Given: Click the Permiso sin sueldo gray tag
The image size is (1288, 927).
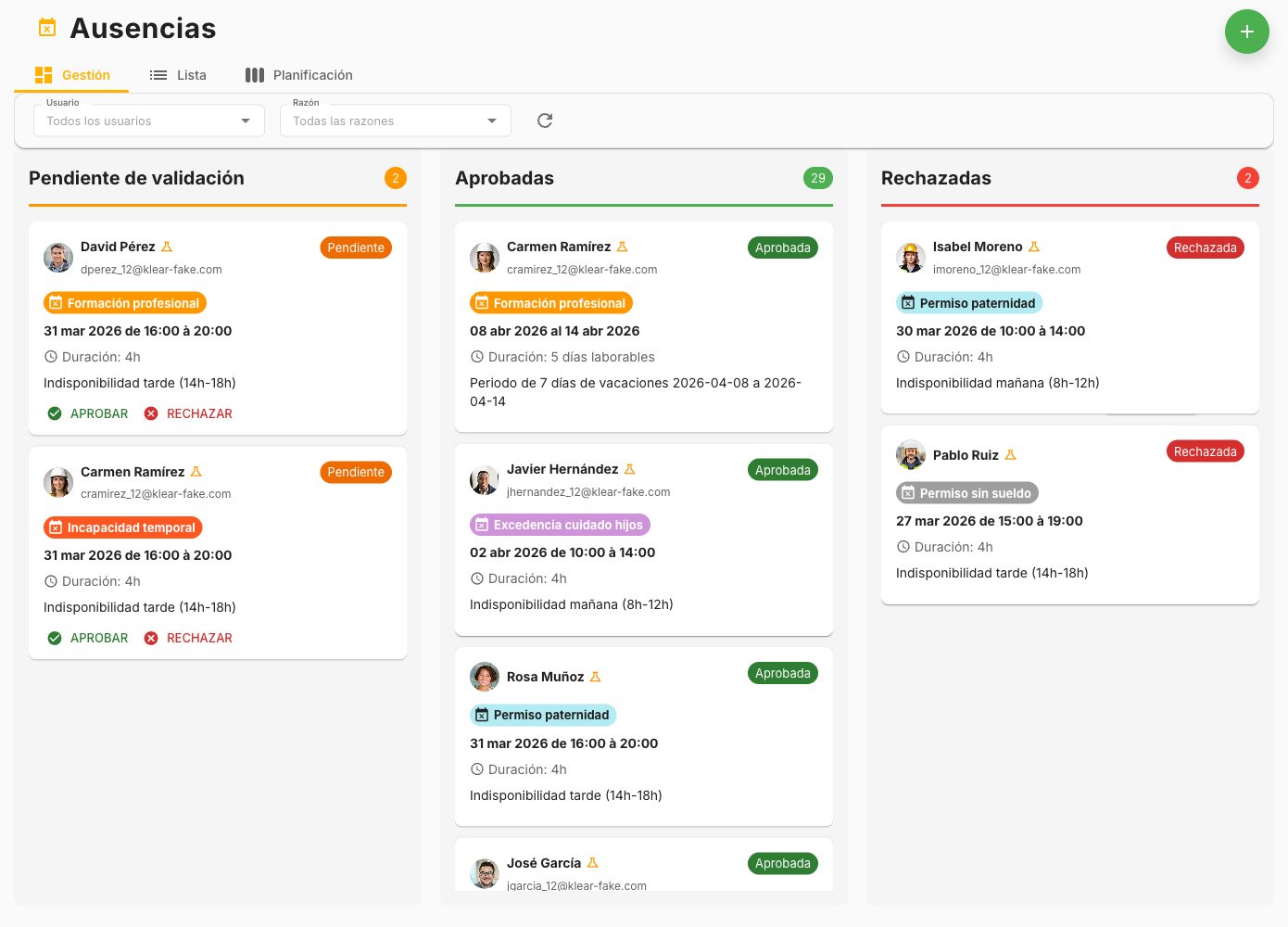Looking at the screenshot, I should click(967, 493).
